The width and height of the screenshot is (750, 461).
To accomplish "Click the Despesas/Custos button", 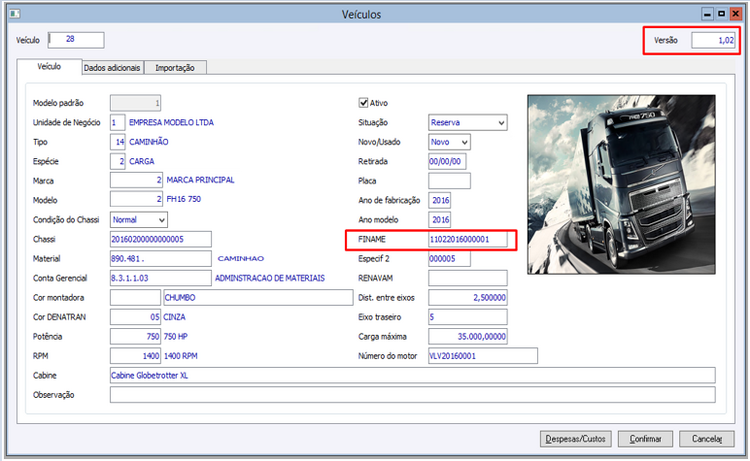I will click(576, 439).
